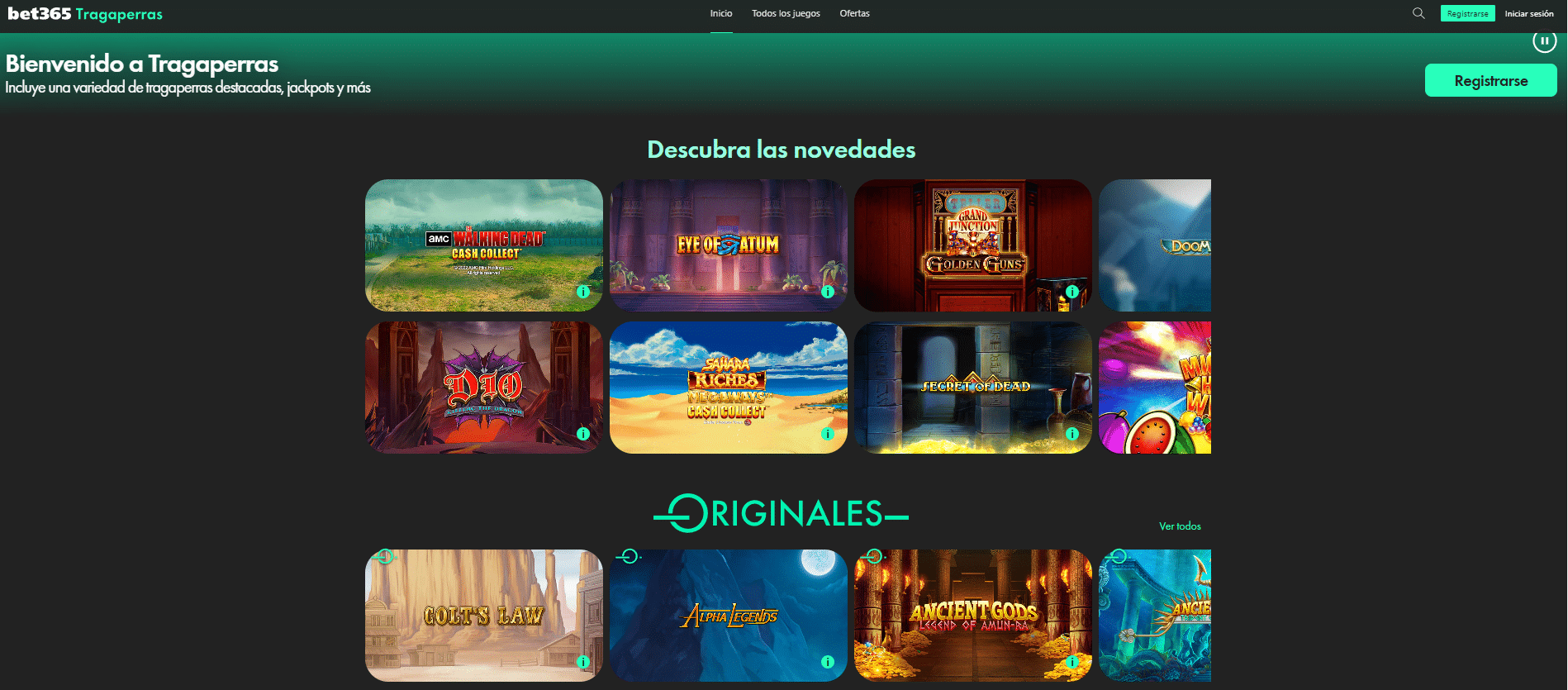This screenshot has width=1568, height=690.
Task: Click Iniciar sesión link
Action: point(1529,13)
